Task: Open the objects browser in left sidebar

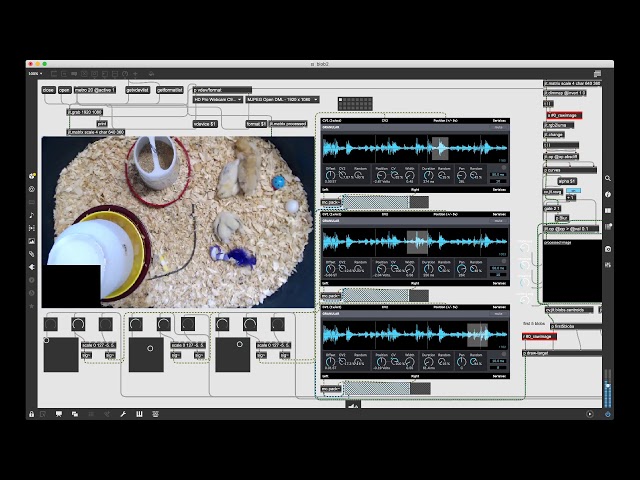Action: coord(32,189)
